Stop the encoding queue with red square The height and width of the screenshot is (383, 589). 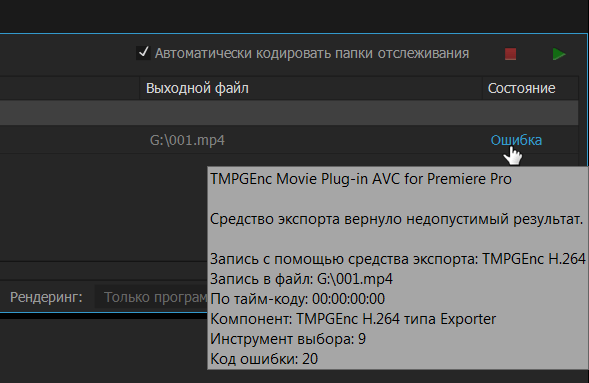pos(510,54)
